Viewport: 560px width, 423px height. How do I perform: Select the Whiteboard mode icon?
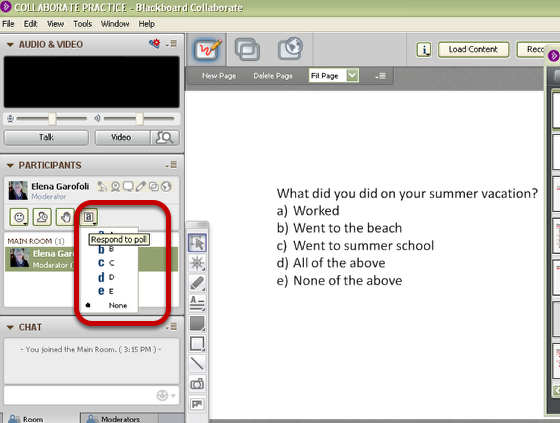pyautogui.click(x=208, y=50)
